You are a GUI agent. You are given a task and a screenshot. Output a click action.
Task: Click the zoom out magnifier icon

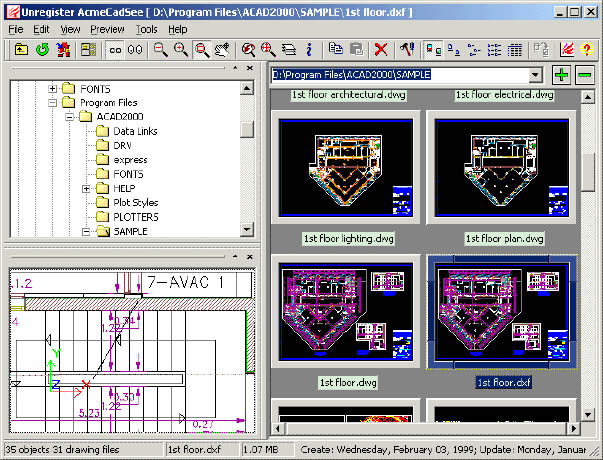[x=160, y=50]
